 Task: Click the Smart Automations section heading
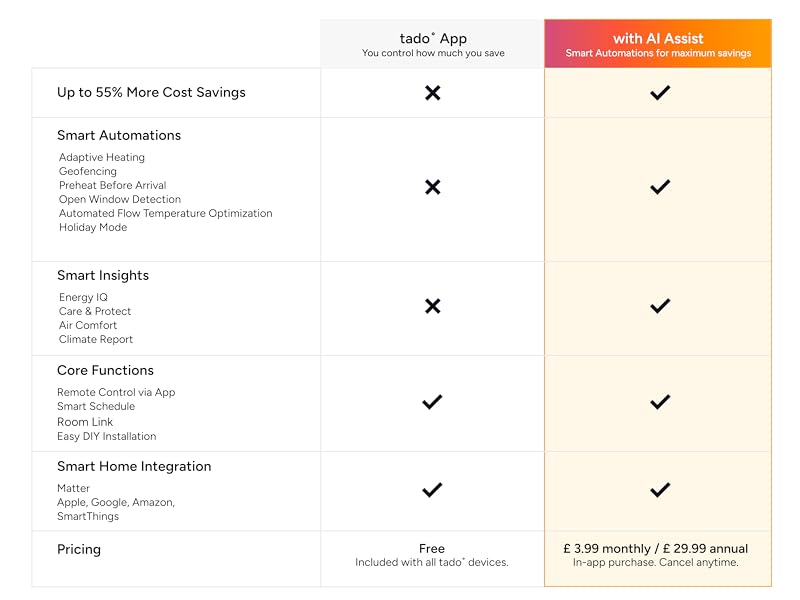(119, 135)
